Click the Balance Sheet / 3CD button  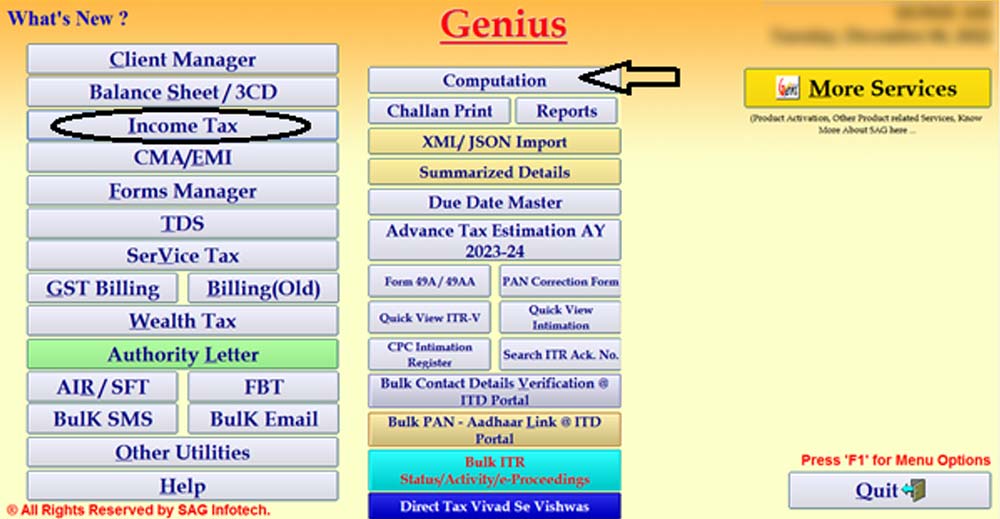(x=182, y=92)
